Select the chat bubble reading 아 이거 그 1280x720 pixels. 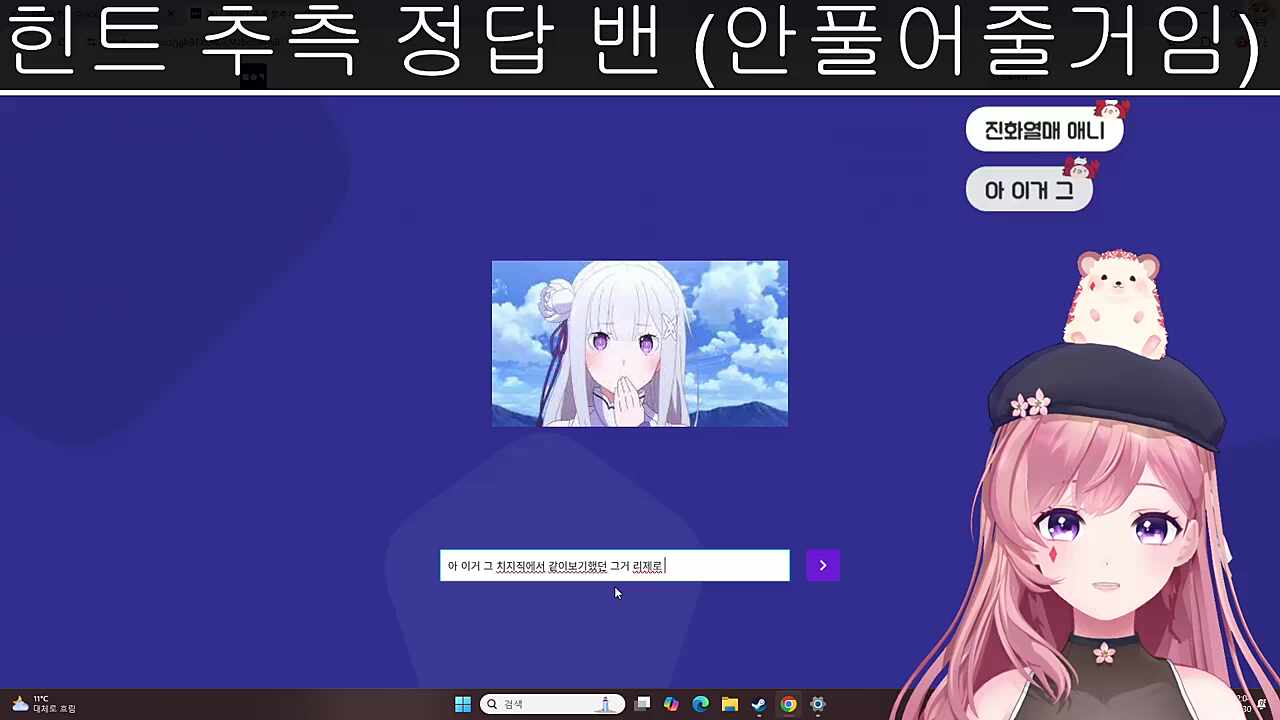pos(1029,190)
